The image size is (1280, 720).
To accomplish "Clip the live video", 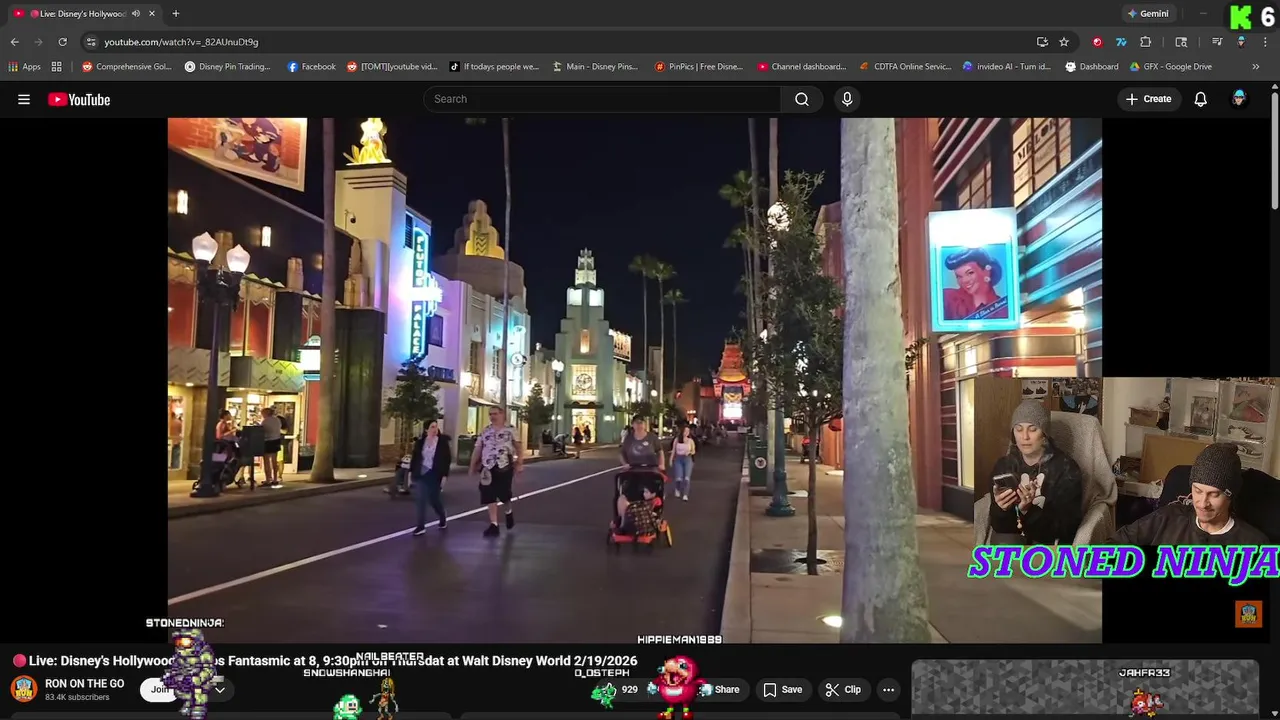I will 843,689.
